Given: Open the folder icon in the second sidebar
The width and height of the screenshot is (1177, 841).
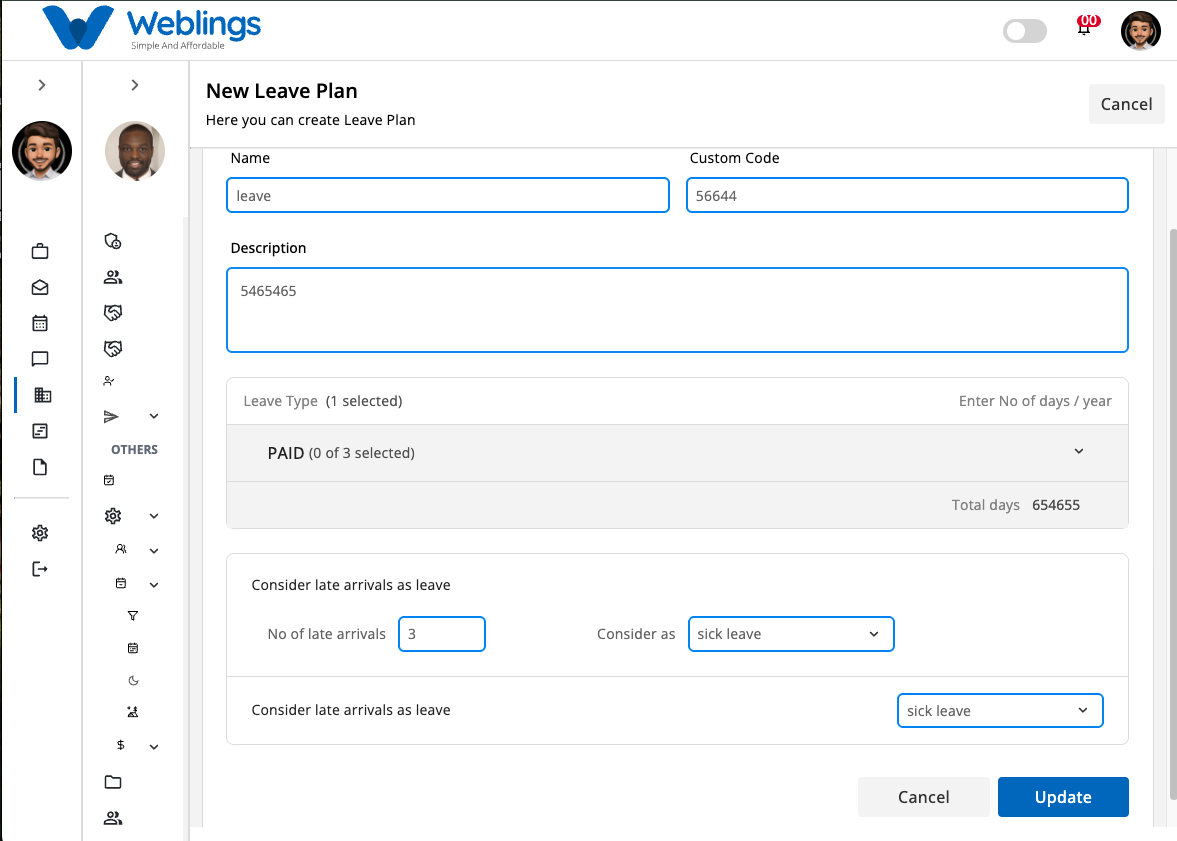Looking at the screenshot, I should tap(113, 782).
